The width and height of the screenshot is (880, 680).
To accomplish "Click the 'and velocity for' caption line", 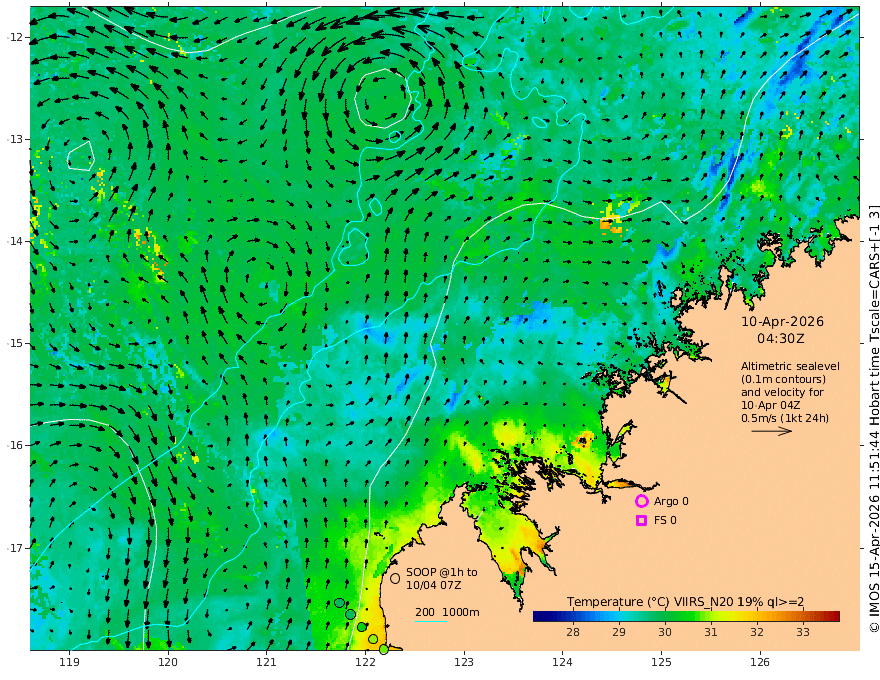I will click(x=782, y=392).
